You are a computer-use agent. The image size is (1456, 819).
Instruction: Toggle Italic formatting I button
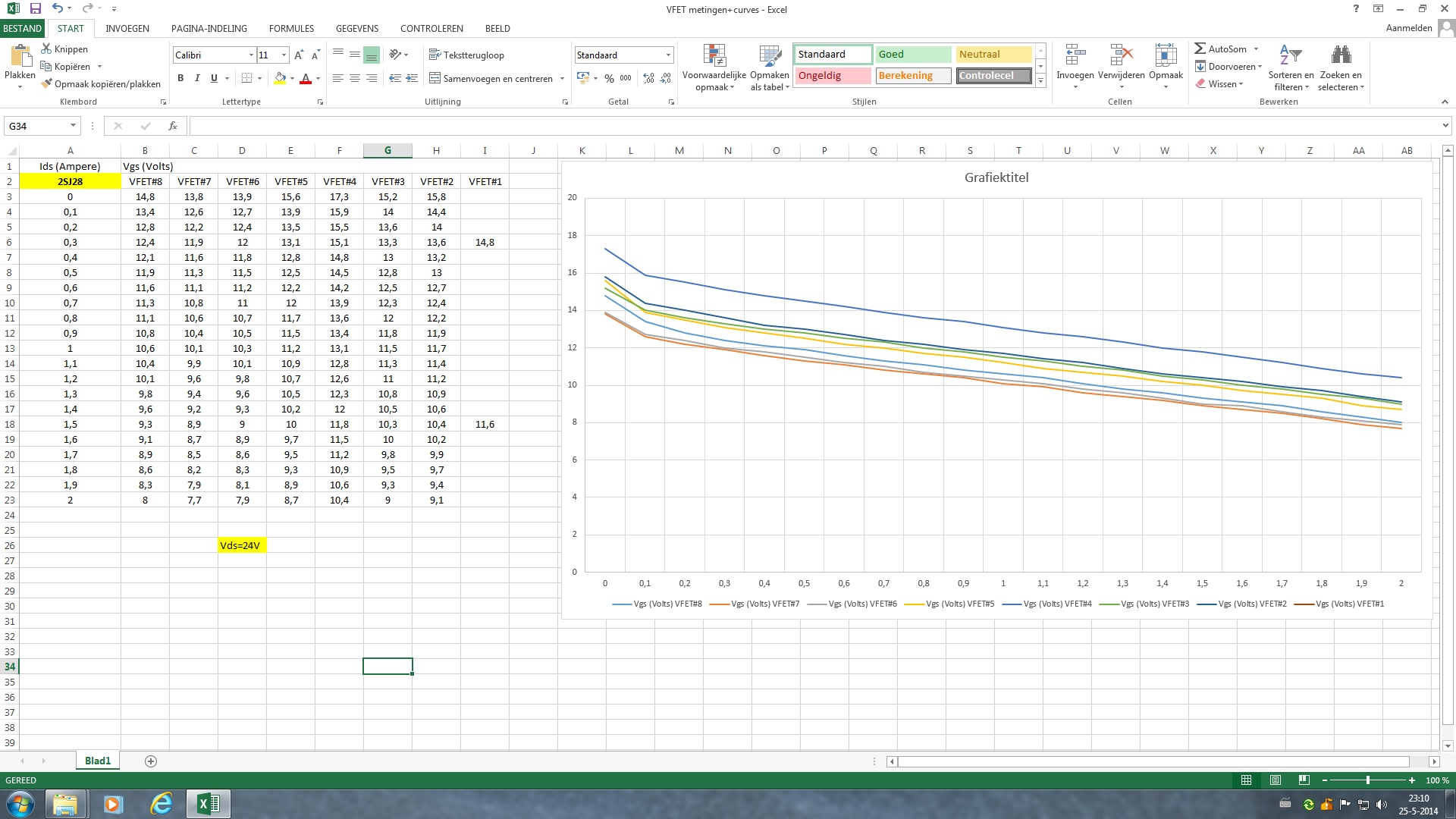tap(197, 78)
